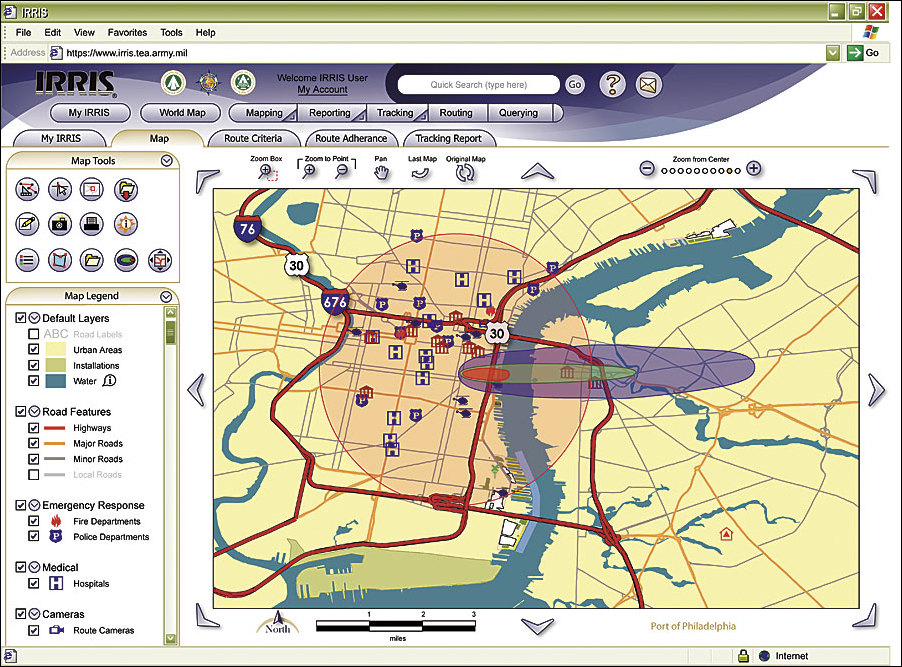902x667 pixels.
Task: Collapse the Road Features group
Action: point(35,411)
